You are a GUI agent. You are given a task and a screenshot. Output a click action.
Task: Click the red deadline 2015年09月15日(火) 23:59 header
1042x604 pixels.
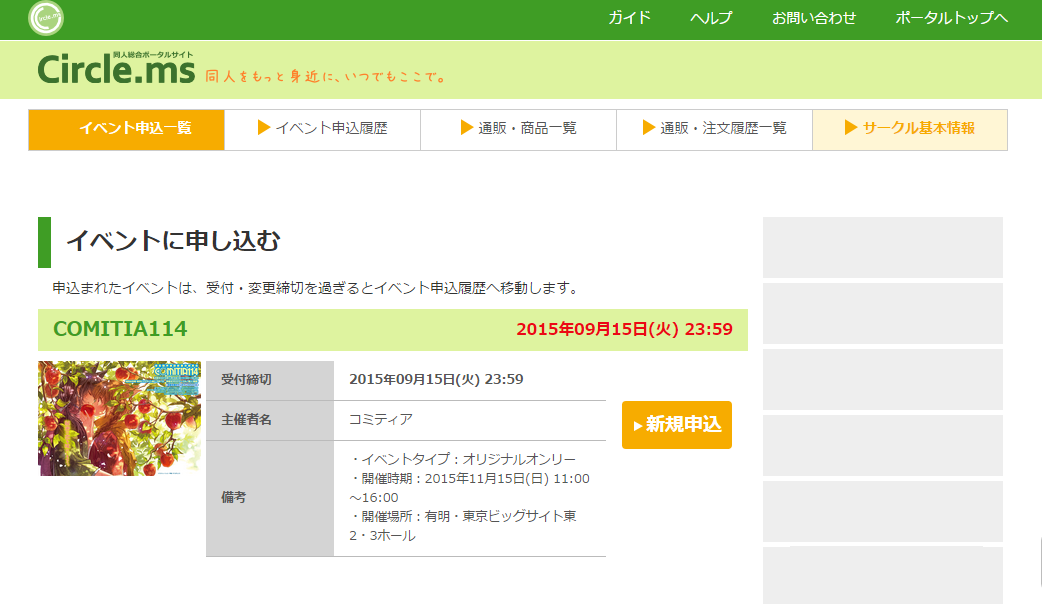625,329
